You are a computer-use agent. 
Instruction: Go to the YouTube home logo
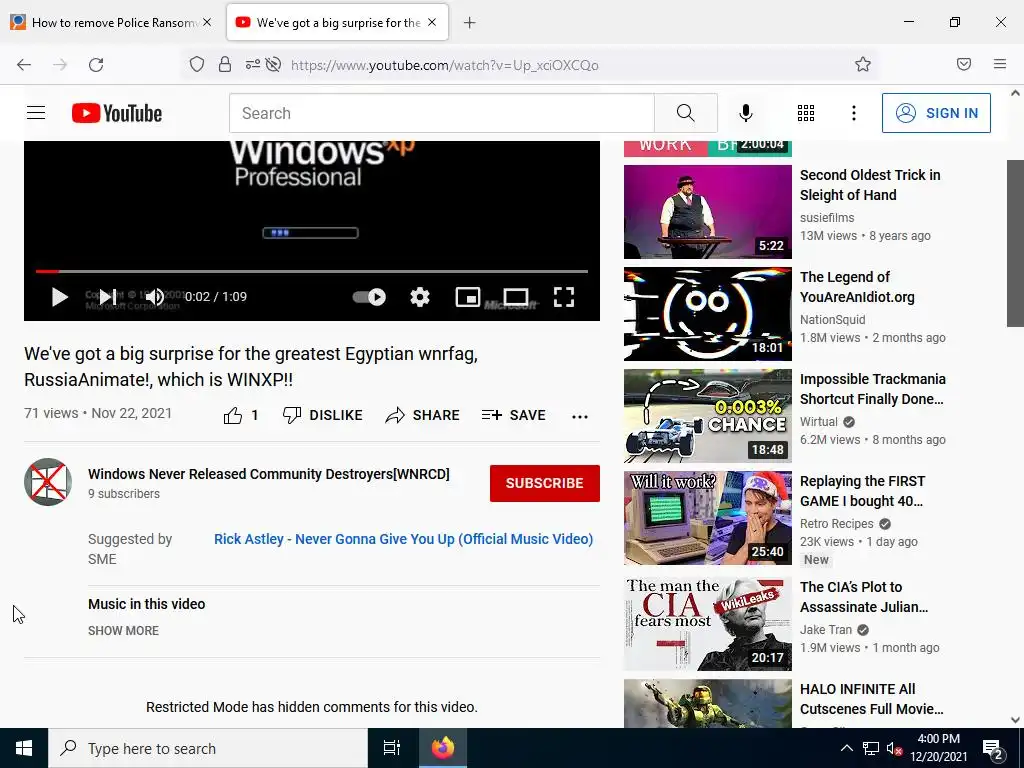coord(117,113)
